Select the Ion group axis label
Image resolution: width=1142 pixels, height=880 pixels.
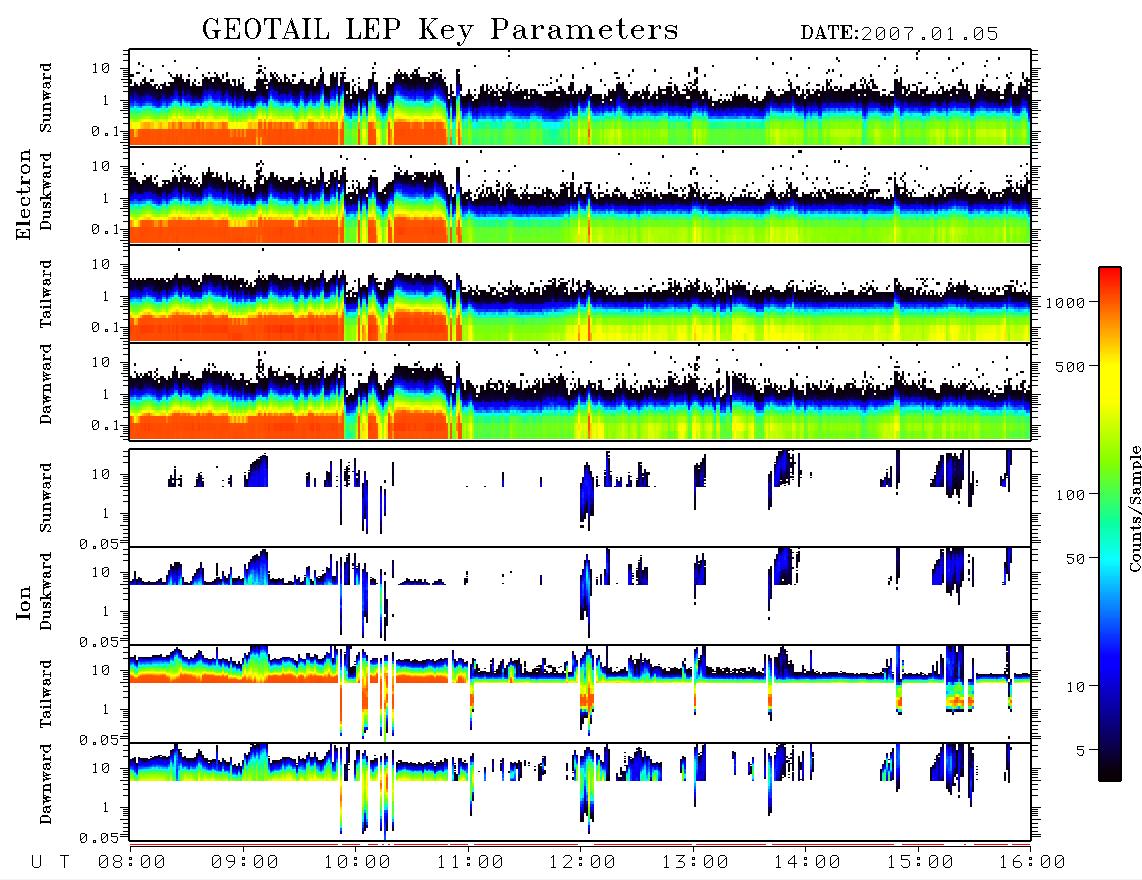pos(24,602)
